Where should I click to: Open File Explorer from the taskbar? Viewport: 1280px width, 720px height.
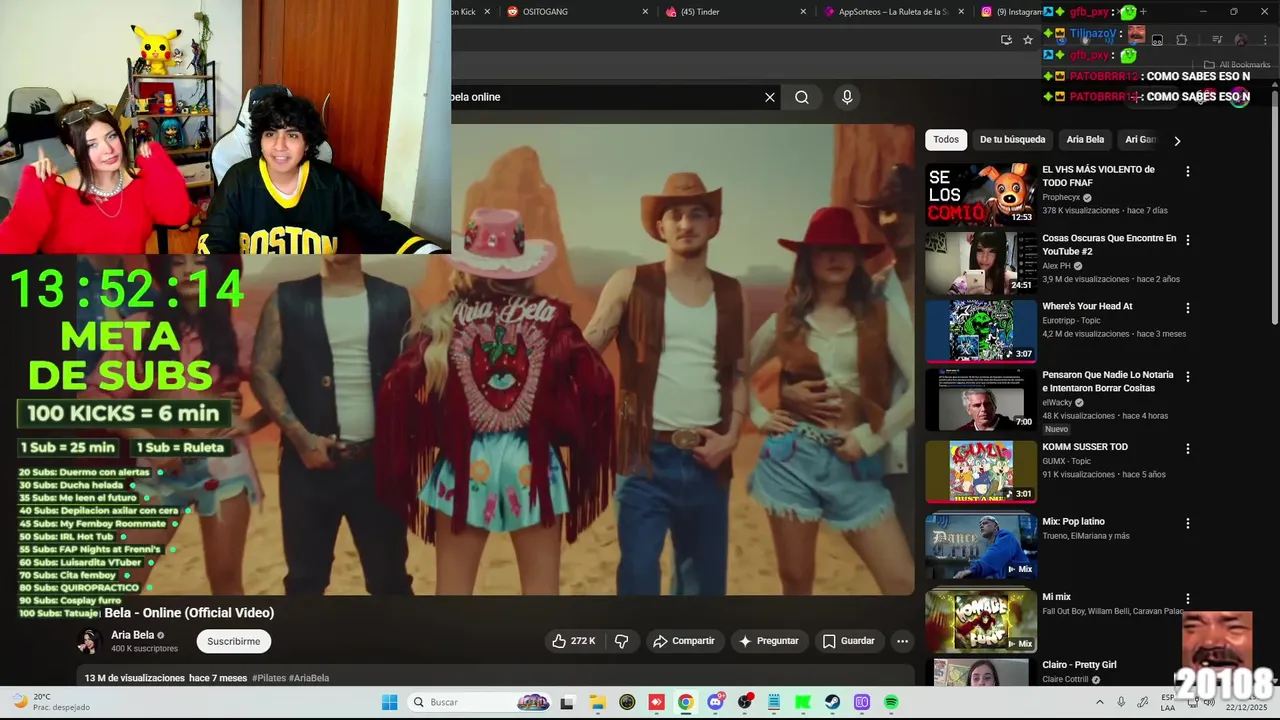tap(597, 702)
